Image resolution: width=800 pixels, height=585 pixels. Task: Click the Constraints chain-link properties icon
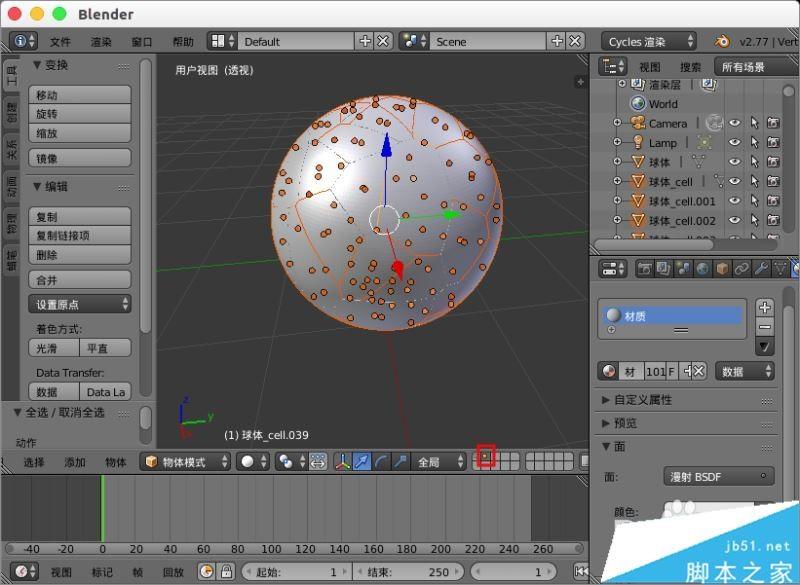[738, 270]
